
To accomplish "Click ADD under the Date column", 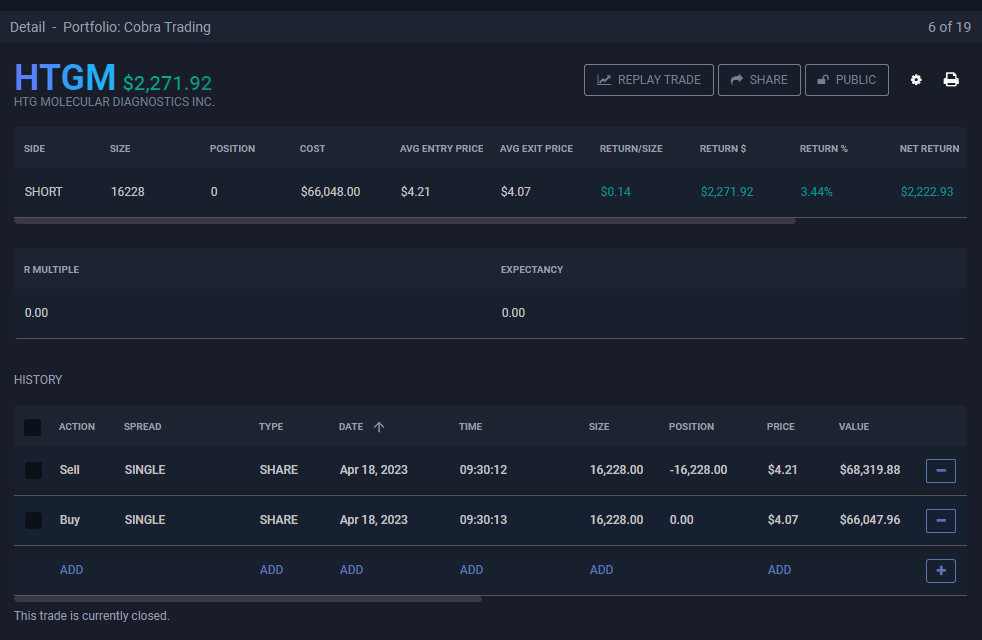I will pos(351,570).
